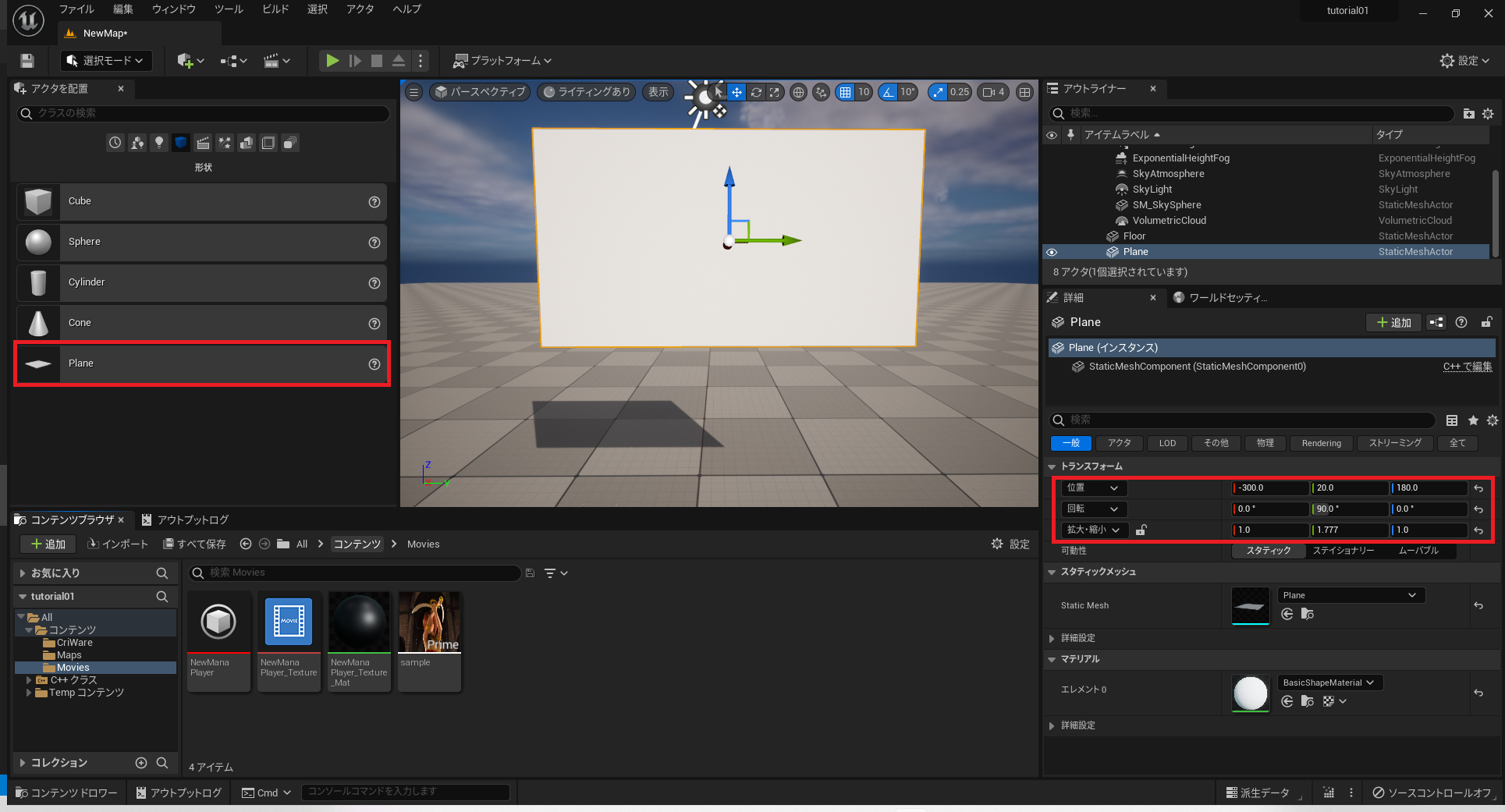Click the インポート button in Content Browser
The height and width of the screenshot is (812, 1505).
tap(117, 544)
